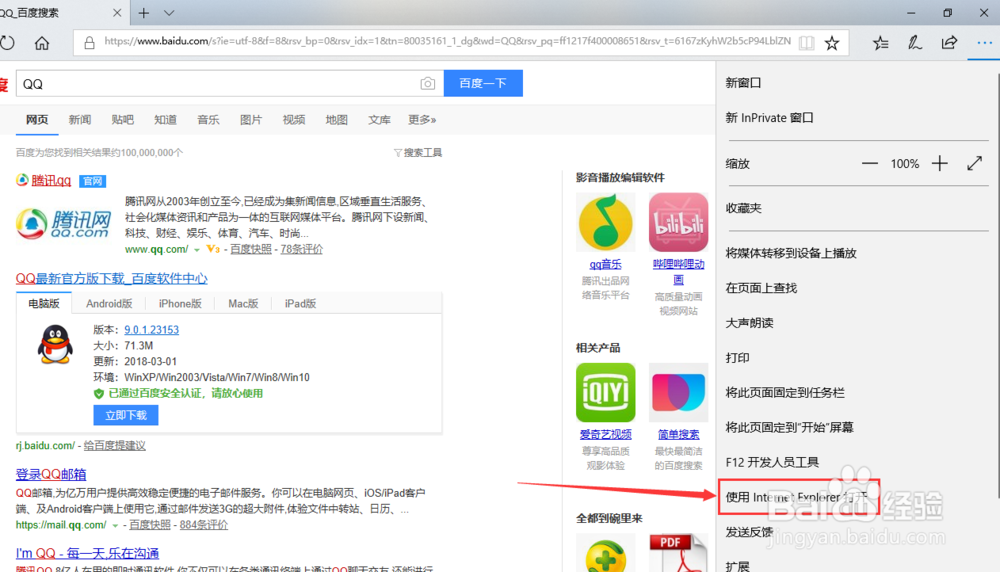Image resolution: width=1000 pixels, height=572 pixels.
Task: Expand the 更多» options
Action: (422, 120)
